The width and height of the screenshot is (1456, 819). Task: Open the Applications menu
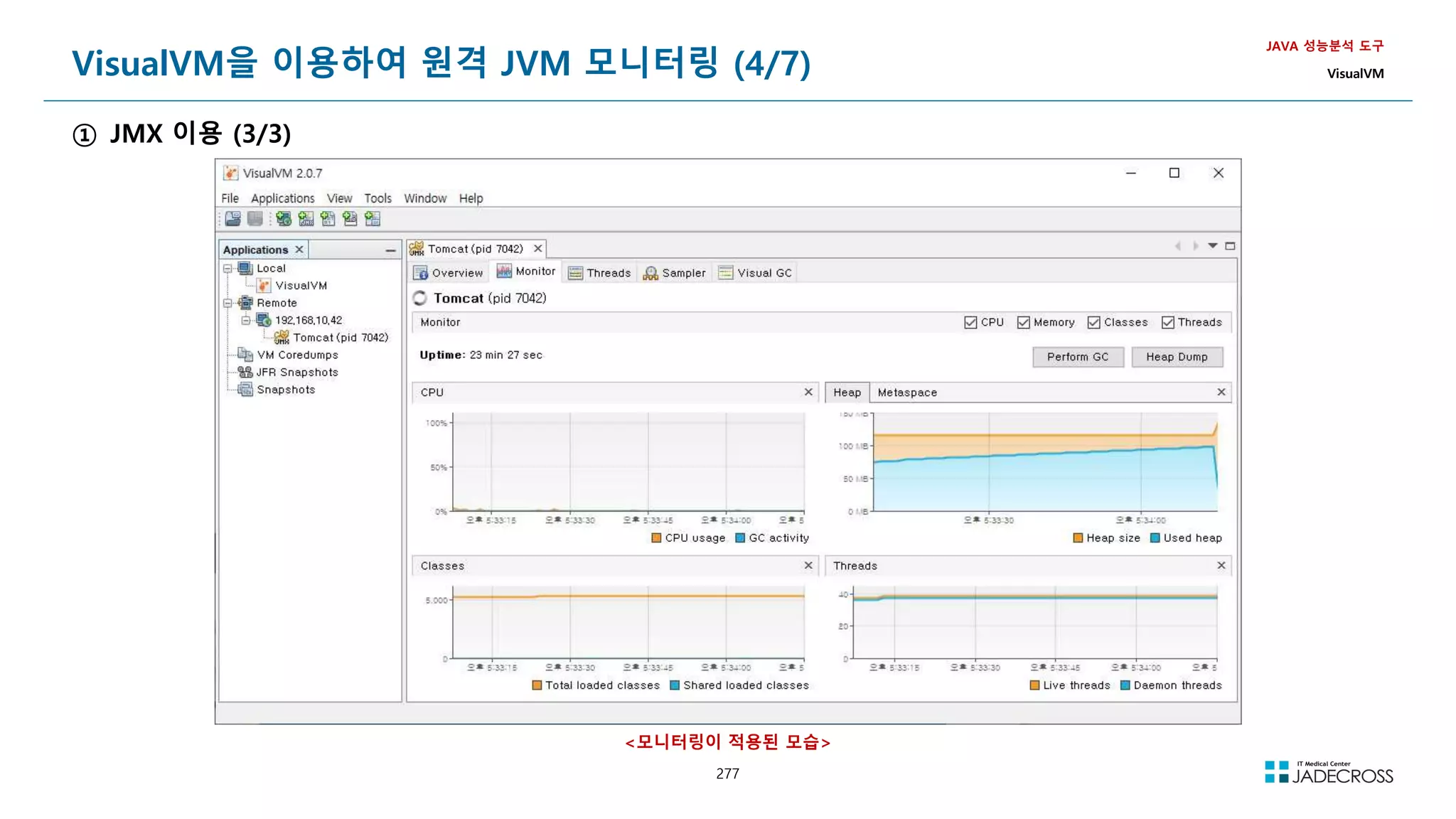282,198
